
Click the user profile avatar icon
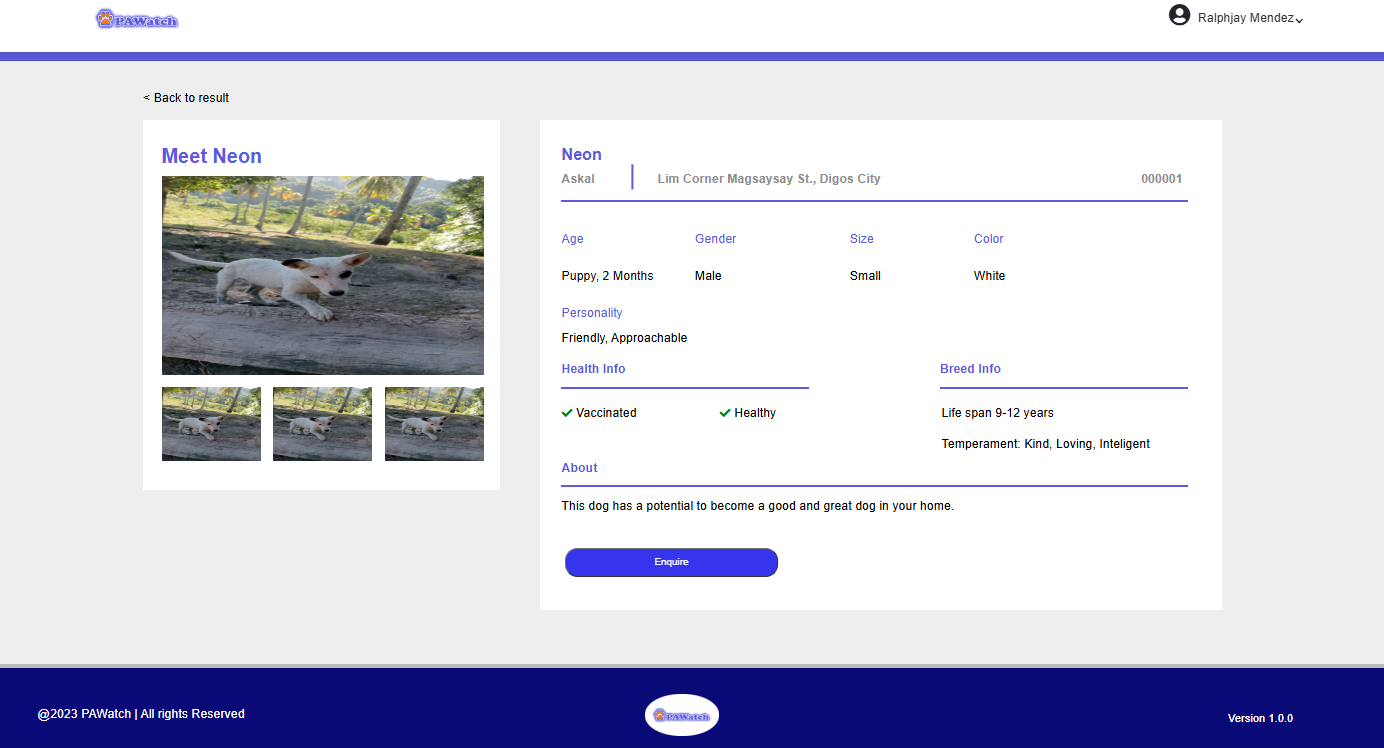[1179, 15]
